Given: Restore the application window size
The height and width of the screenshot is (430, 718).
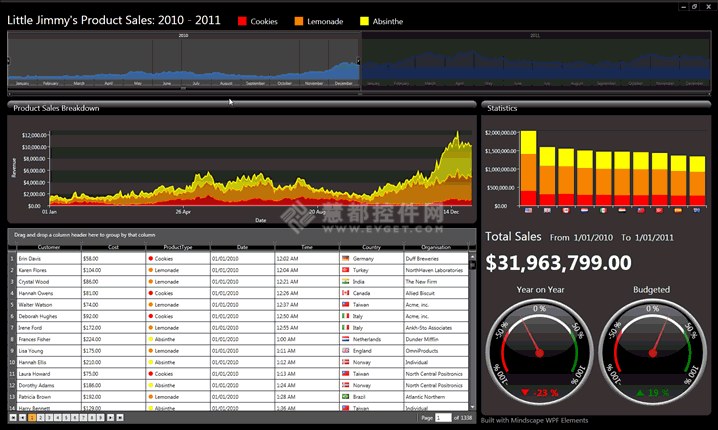Looking at the screenshot, I should tap(695, 6).
